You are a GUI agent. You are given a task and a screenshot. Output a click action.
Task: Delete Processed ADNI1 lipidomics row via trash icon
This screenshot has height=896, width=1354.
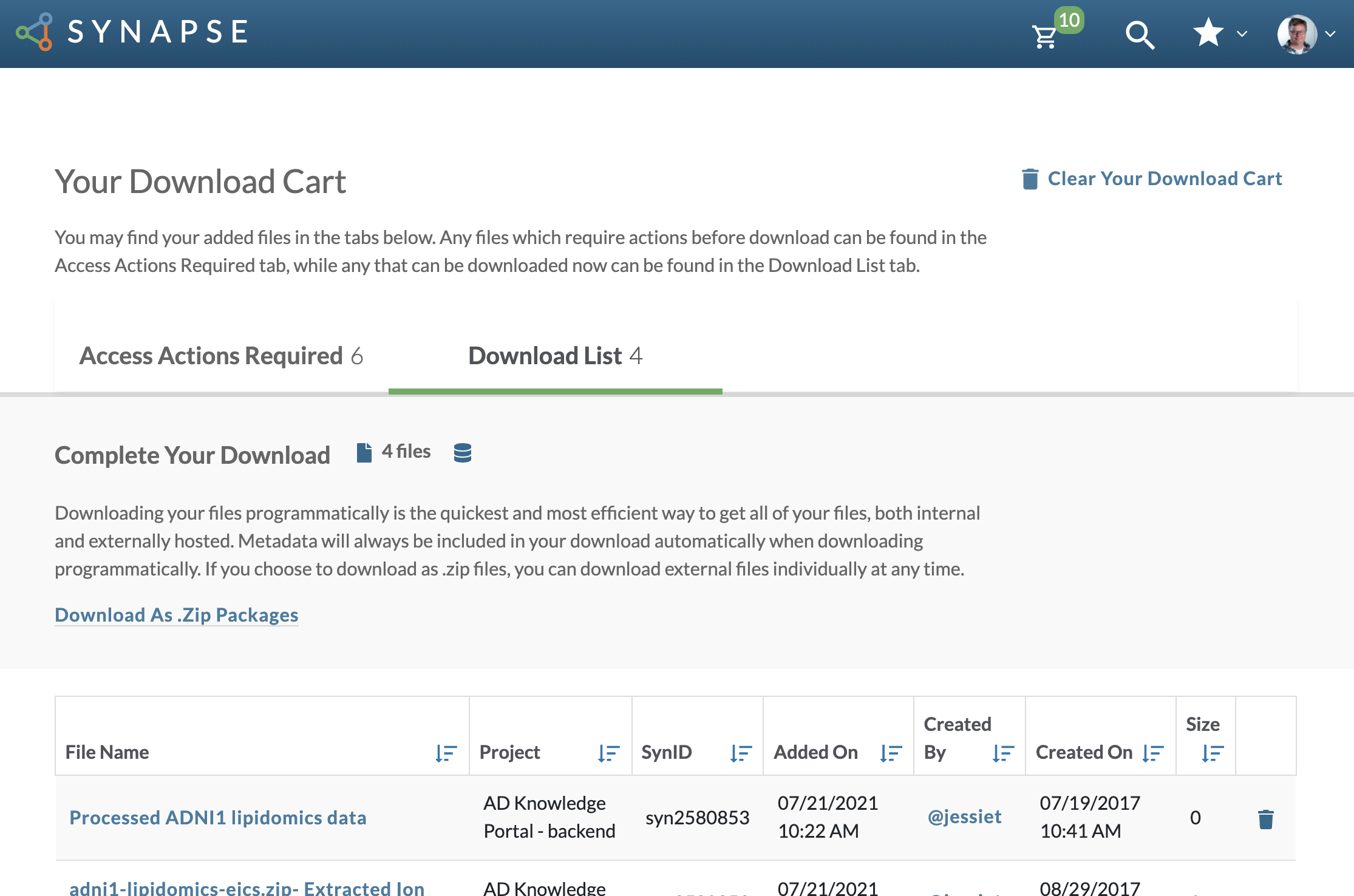[x=1265, y=819]
